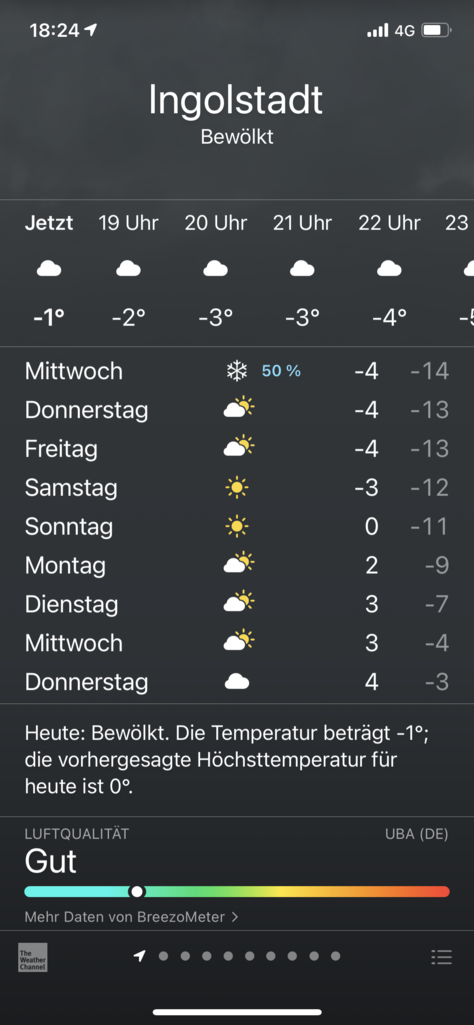Viewport: 474px width, 1025px height.
Task: Tap the 18:24 clock in status bar
Action: [54, 30]
